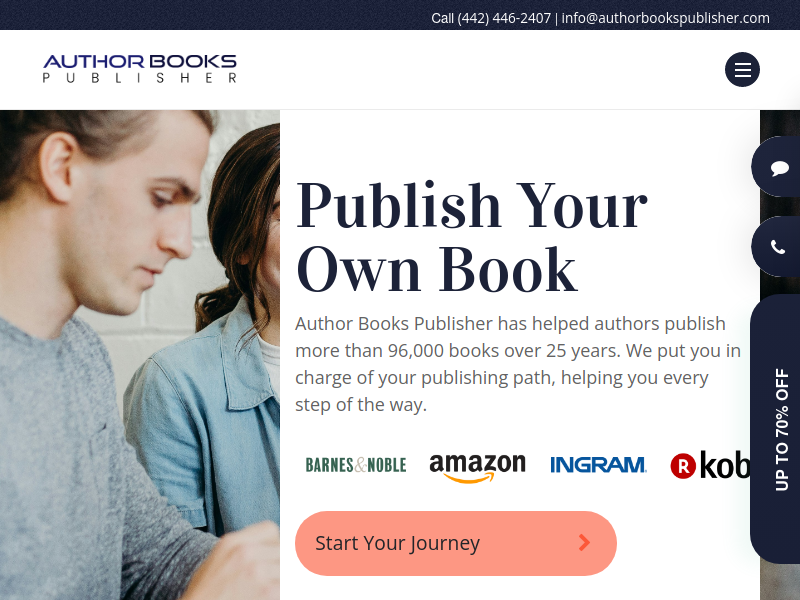Click the paragraph about 96,000 books

pos(518,364)
